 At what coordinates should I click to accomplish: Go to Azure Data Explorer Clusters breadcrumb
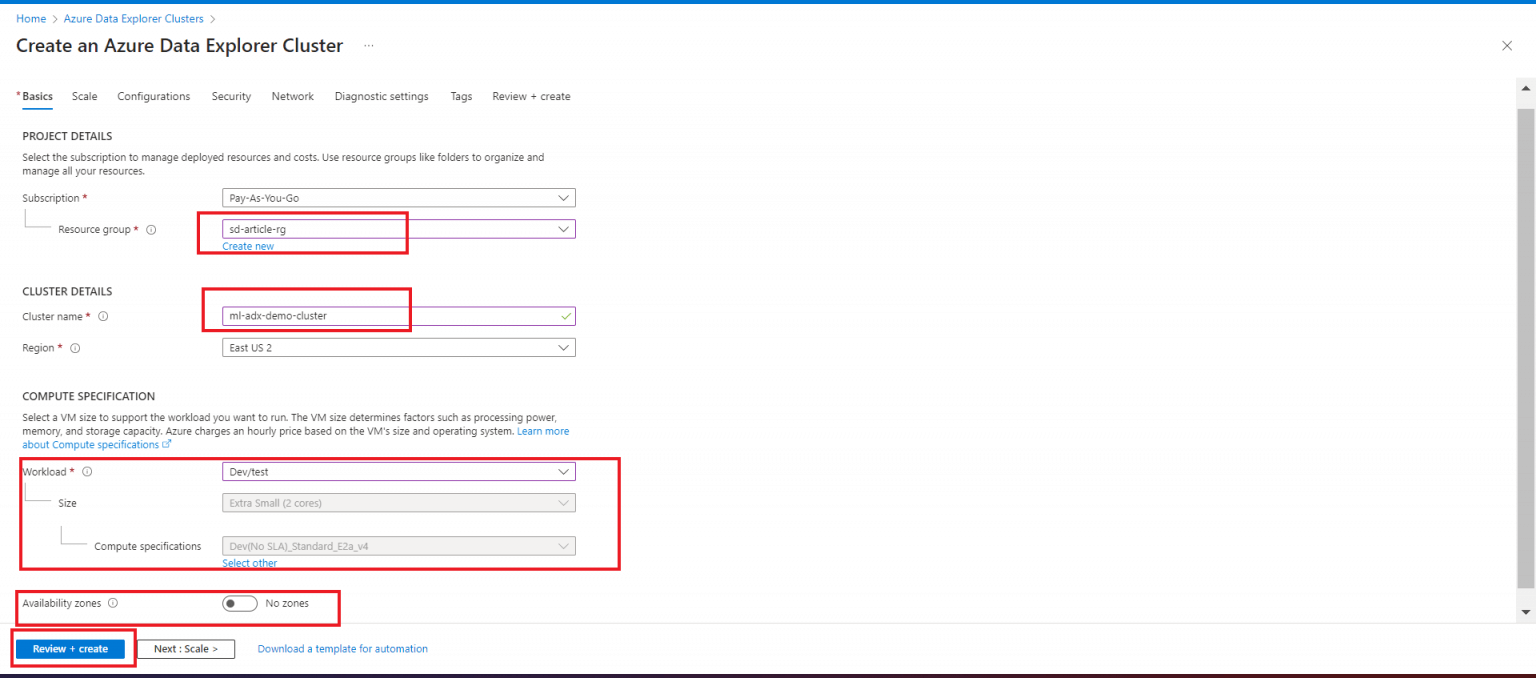tap(134, 19)
